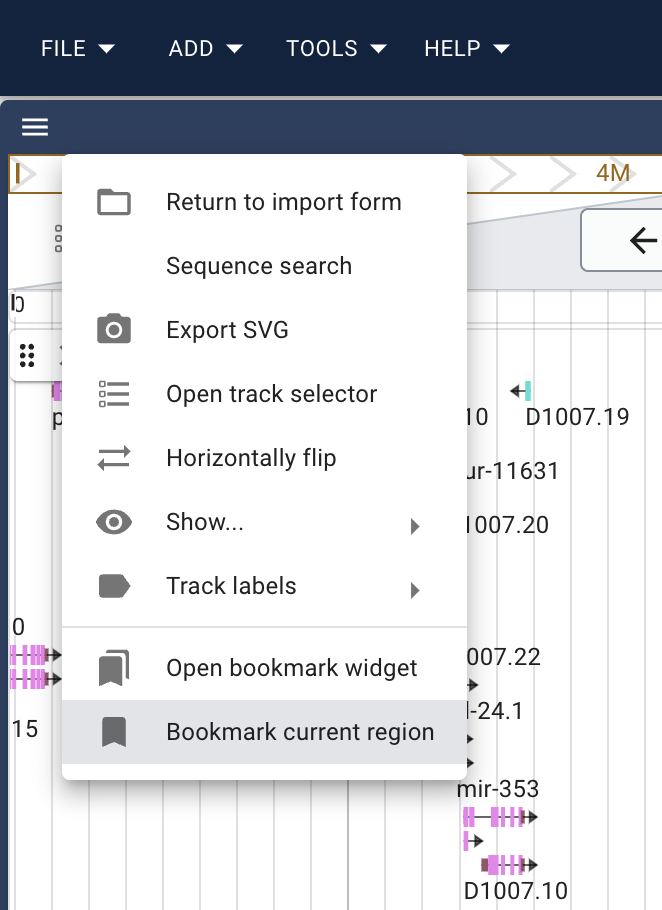Click the hamburger view menu icon
This screenshot has width=662, height=910.
point(35,127)
